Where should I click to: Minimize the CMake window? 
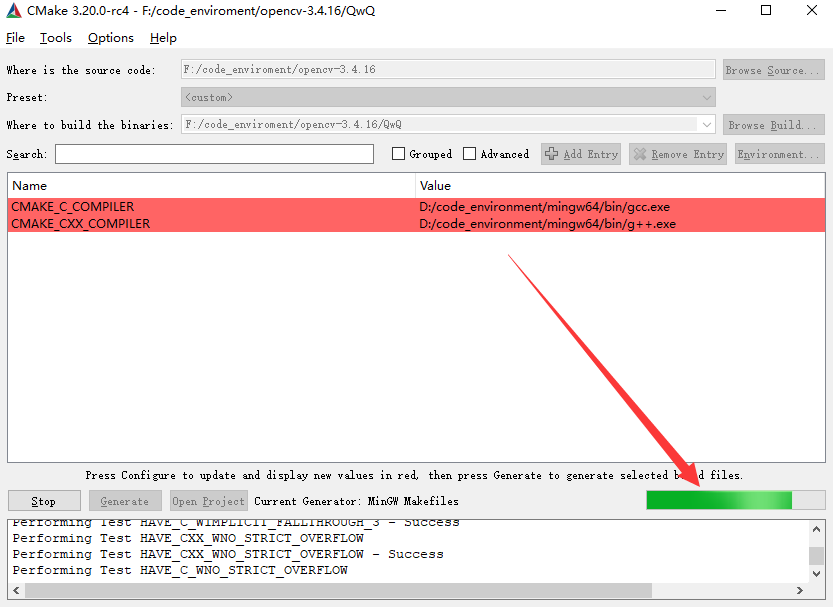pos(721,10)
